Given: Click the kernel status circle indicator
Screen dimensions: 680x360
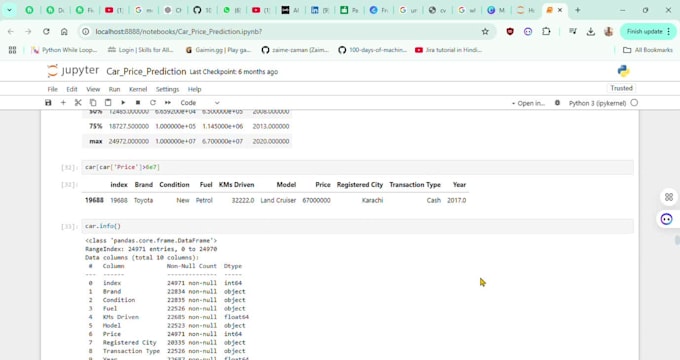Looking at the screenshot, I should [x=634, y=103].
